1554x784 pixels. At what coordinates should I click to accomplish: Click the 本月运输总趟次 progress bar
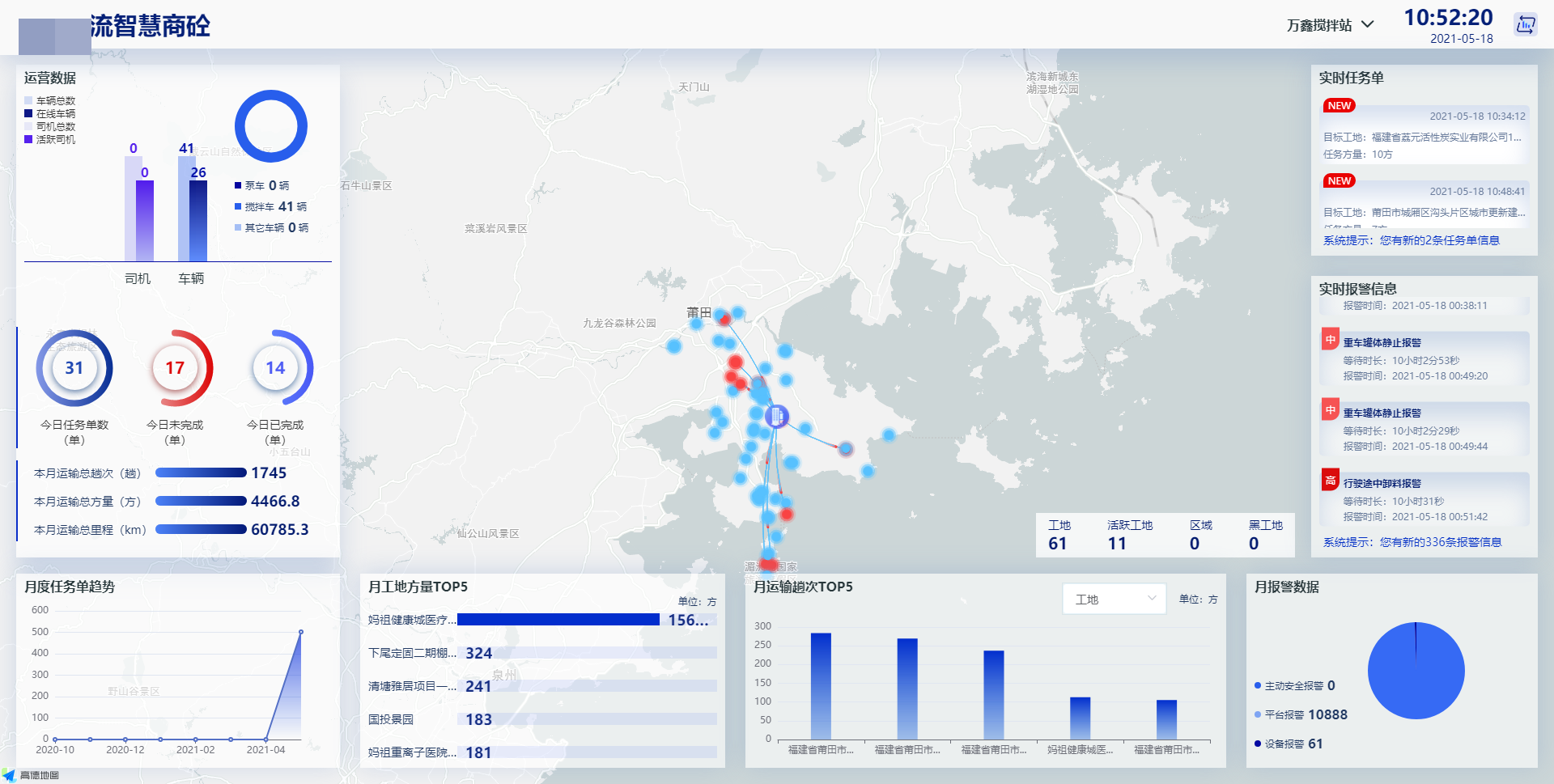tap(201, 473)
